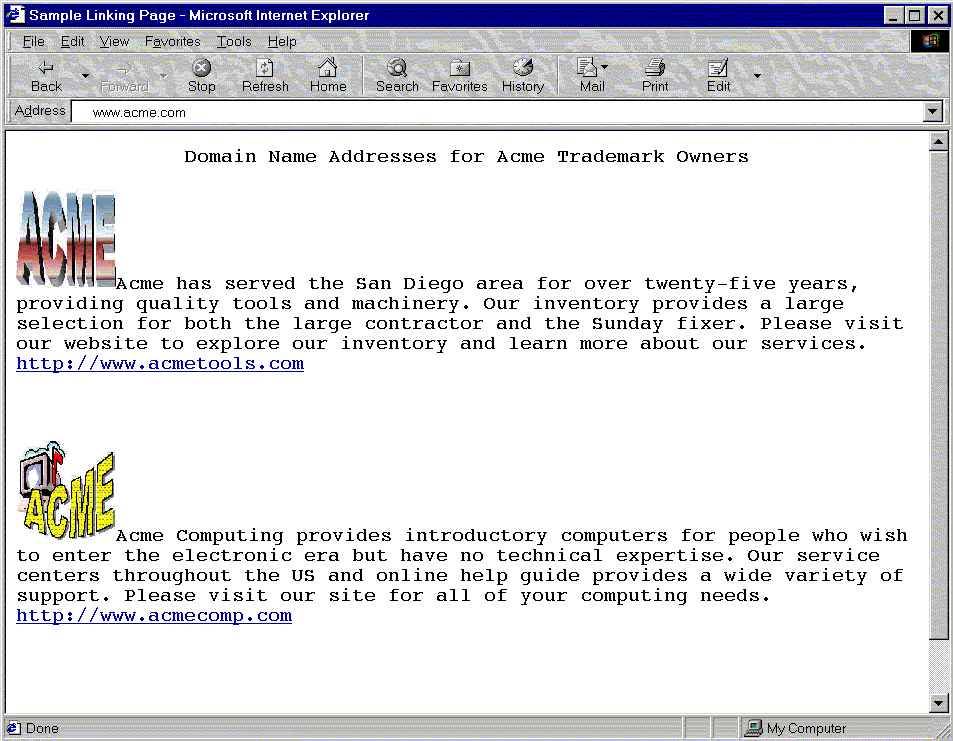
Task: Minimize the Internet Explorer window
Action: 893,15
